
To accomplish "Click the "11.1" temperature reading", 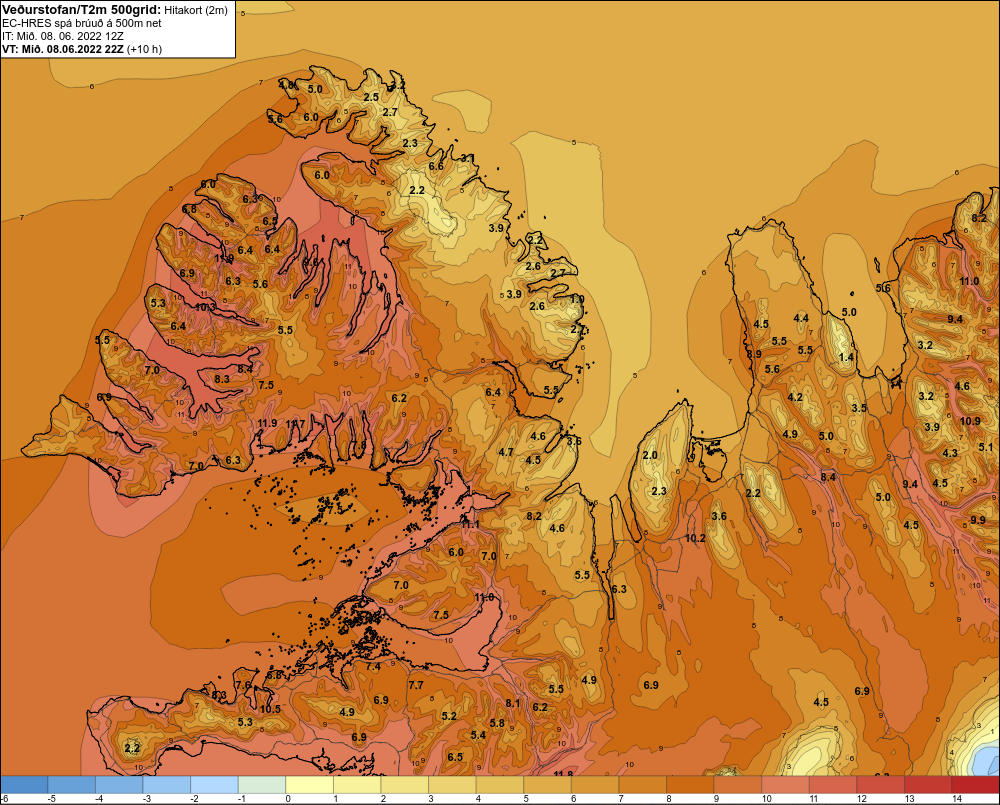I will 470,524.
